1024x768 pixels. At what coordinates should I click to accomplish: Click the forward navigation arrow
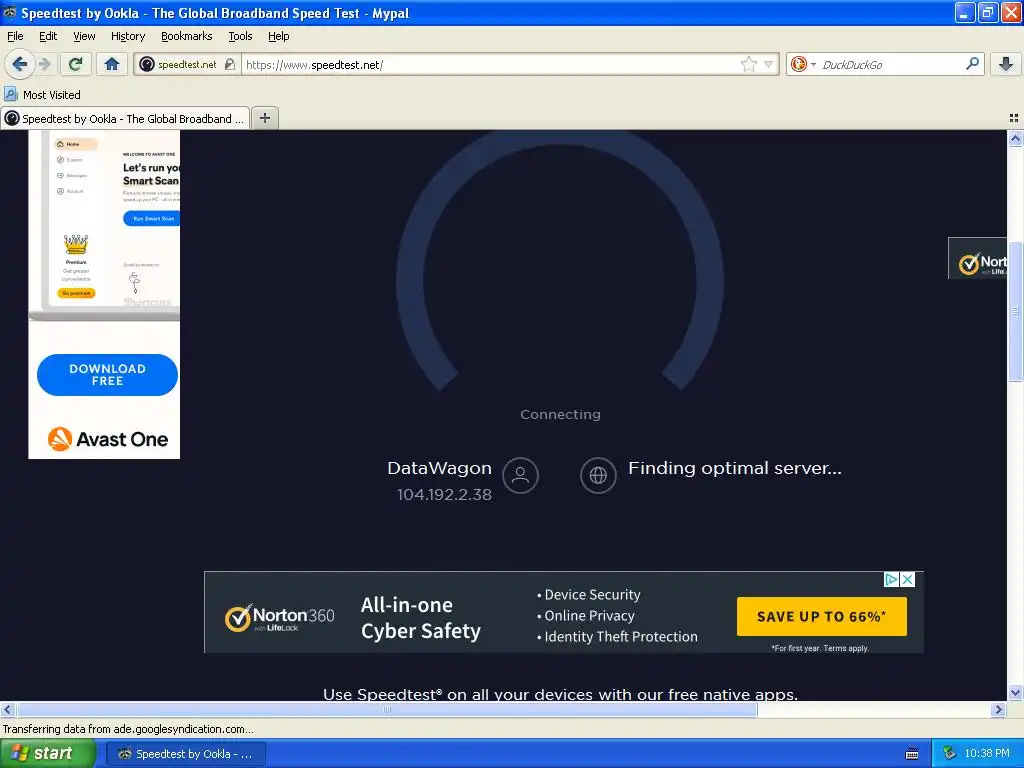click(x=45, y=64)
